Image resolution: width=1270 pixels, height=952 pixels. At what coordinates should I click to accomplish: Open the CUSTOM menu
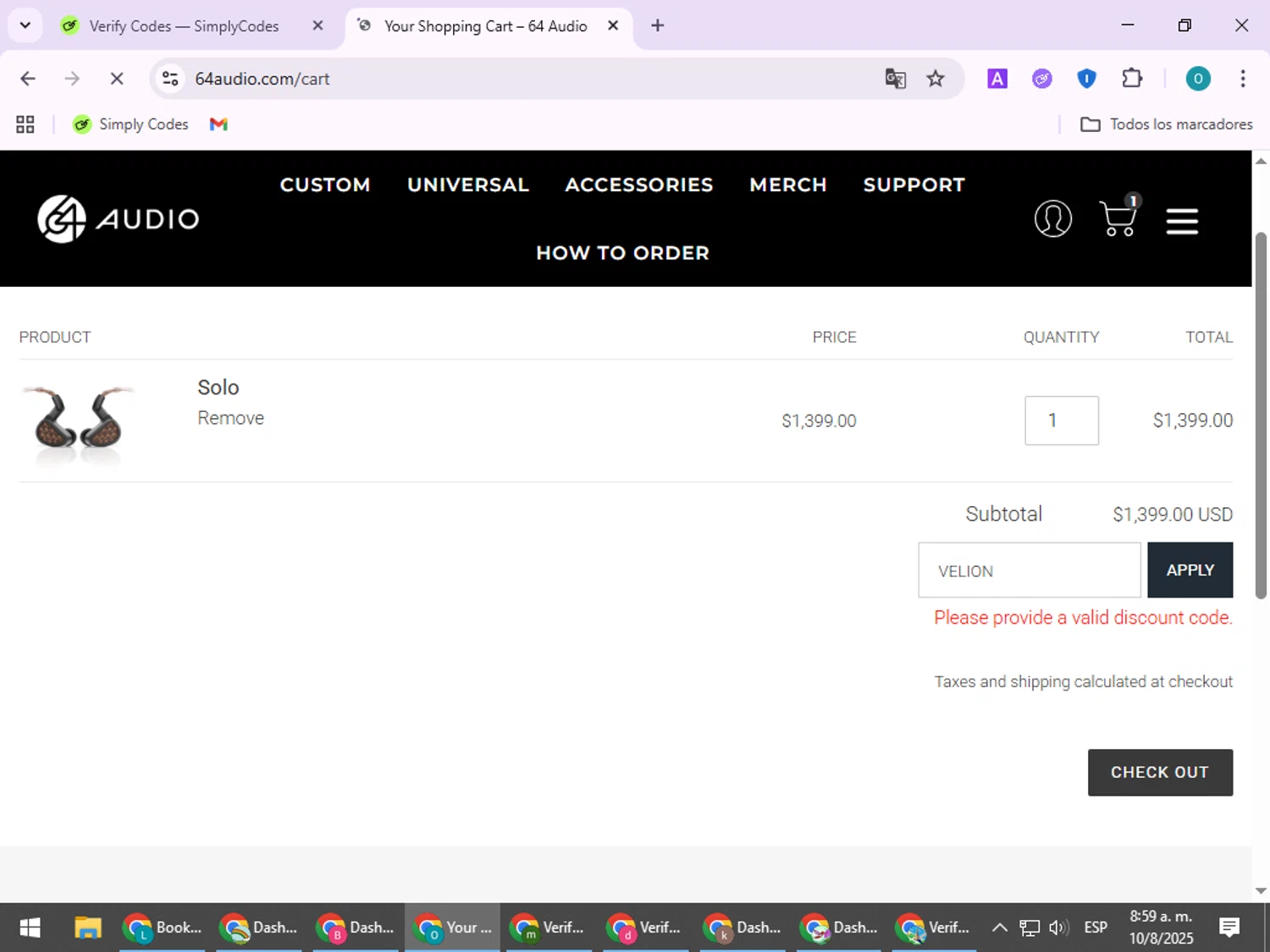click(325, 184)
